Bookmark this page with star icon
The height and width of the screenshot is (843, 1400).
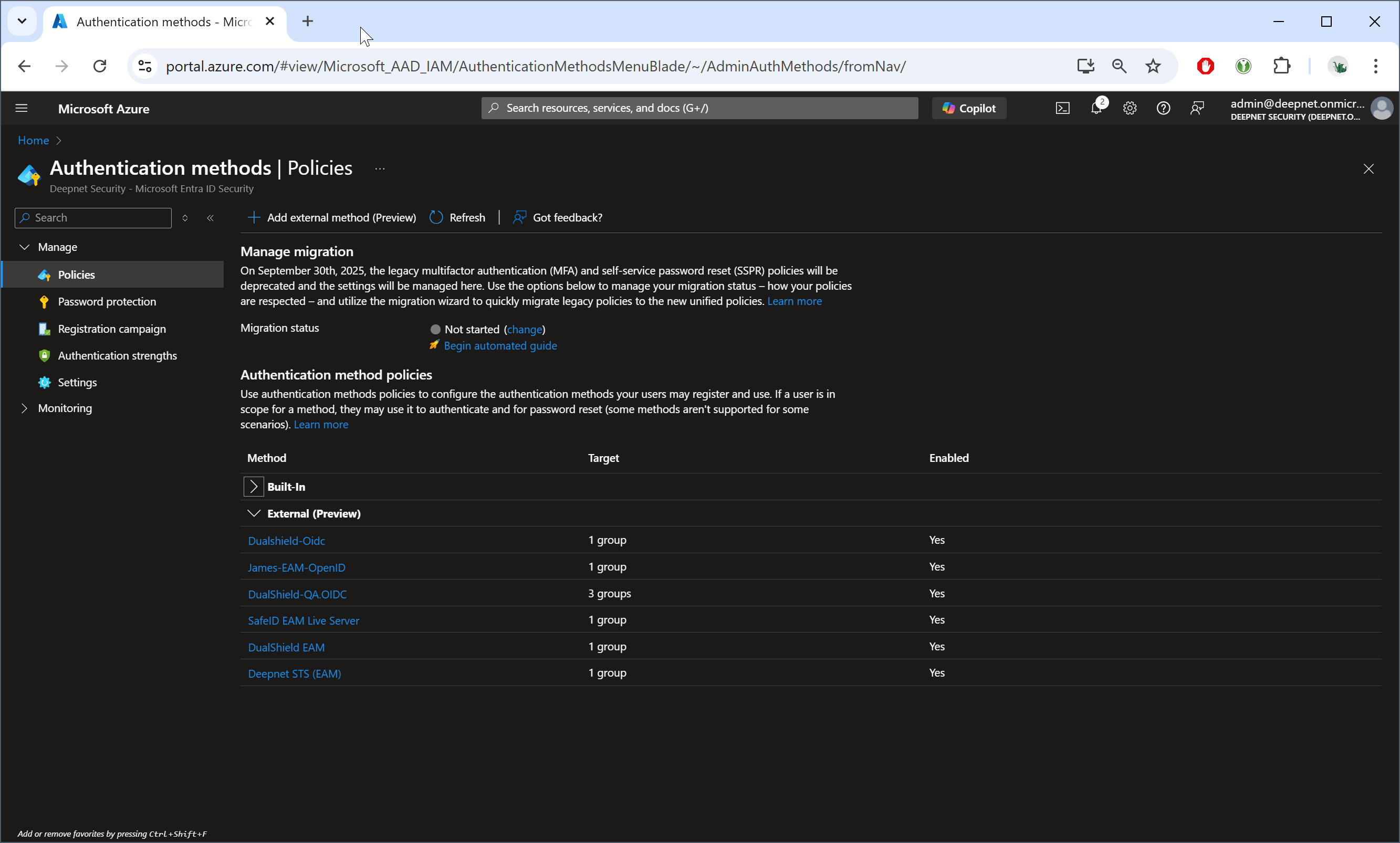pos(1152,67)
